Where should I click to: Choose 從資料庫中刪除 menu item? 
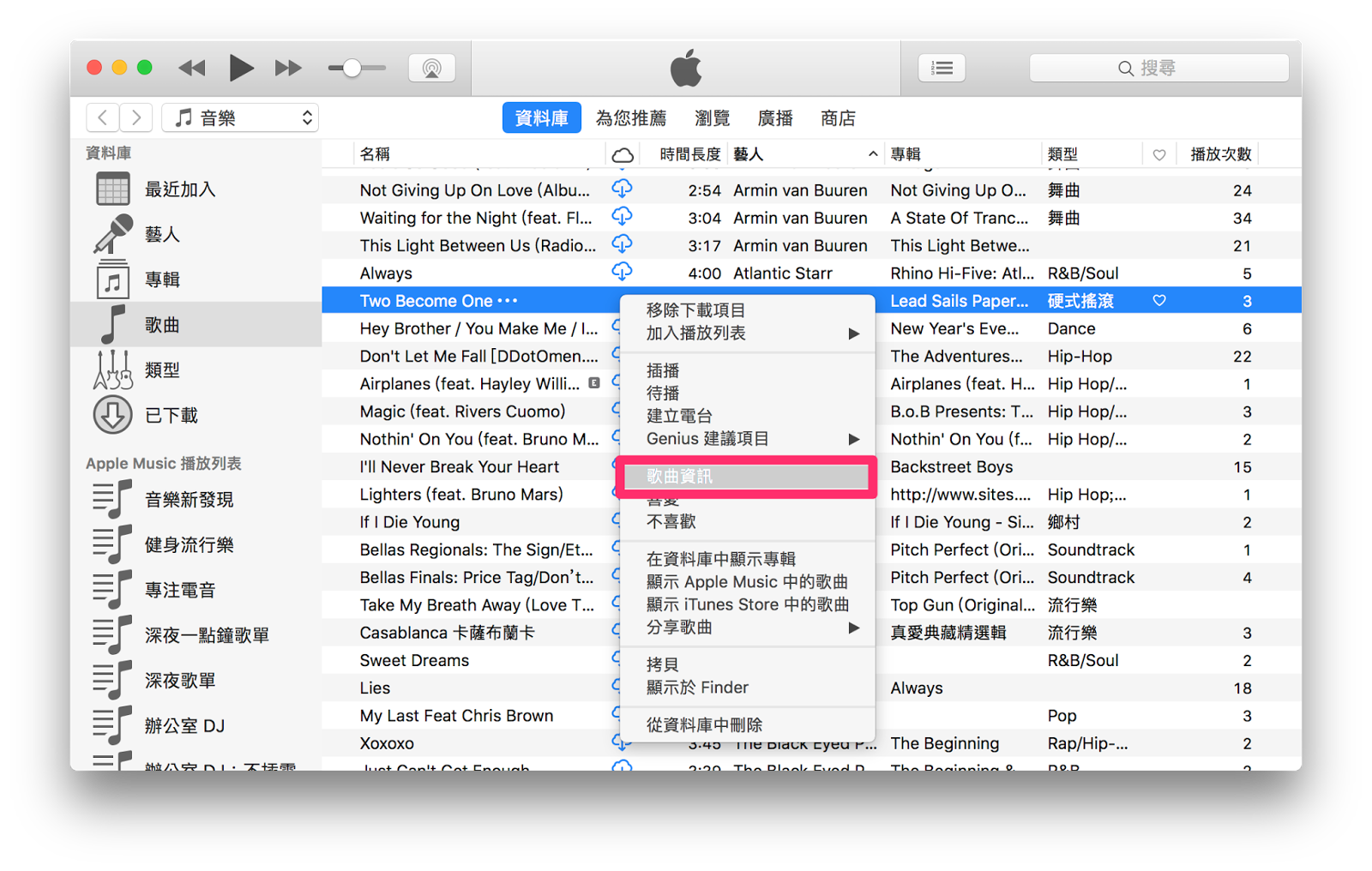pos(747,725)
